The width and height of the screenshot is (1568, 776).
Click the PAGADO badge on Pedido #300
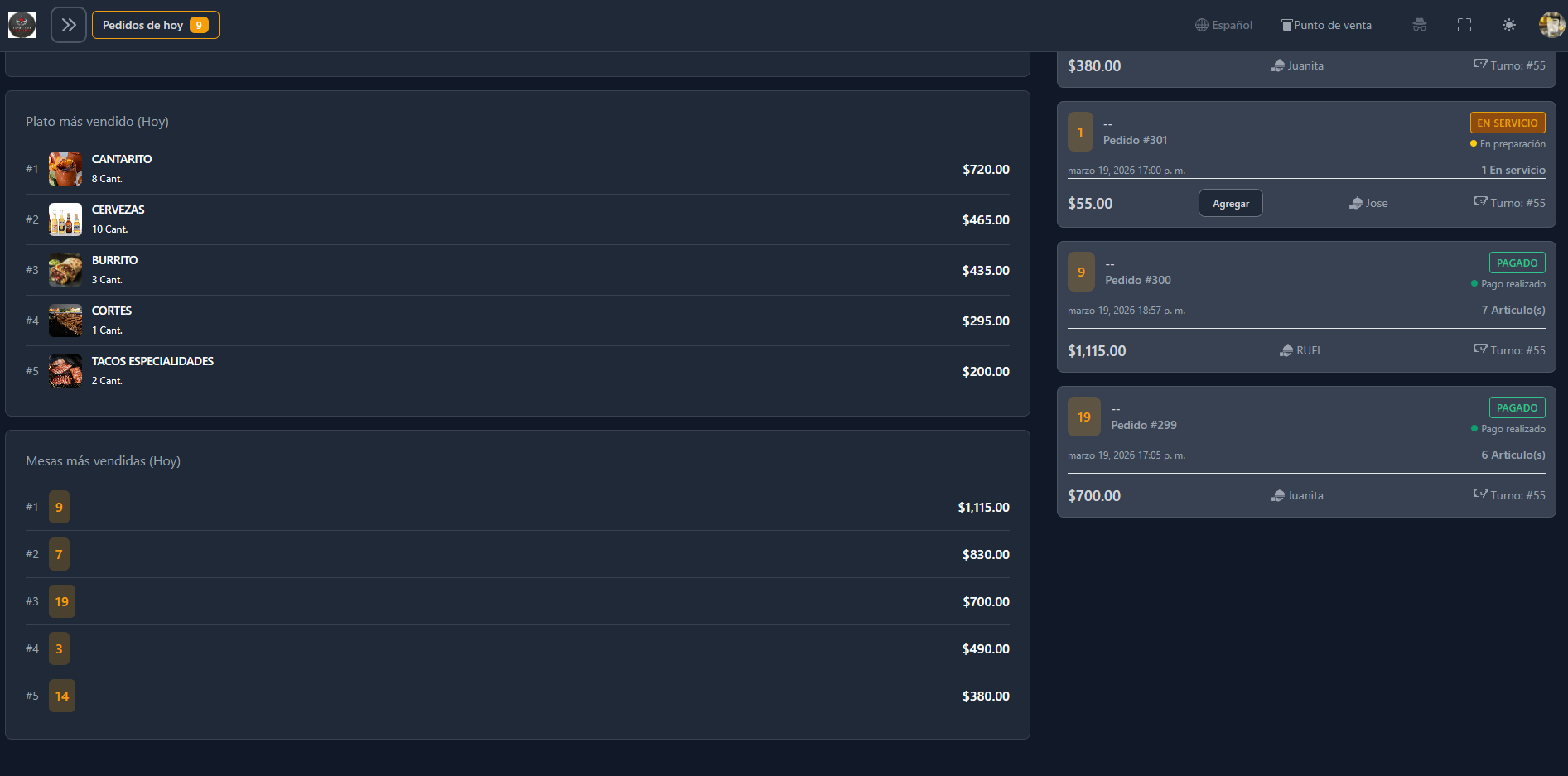coord(1517,263)
